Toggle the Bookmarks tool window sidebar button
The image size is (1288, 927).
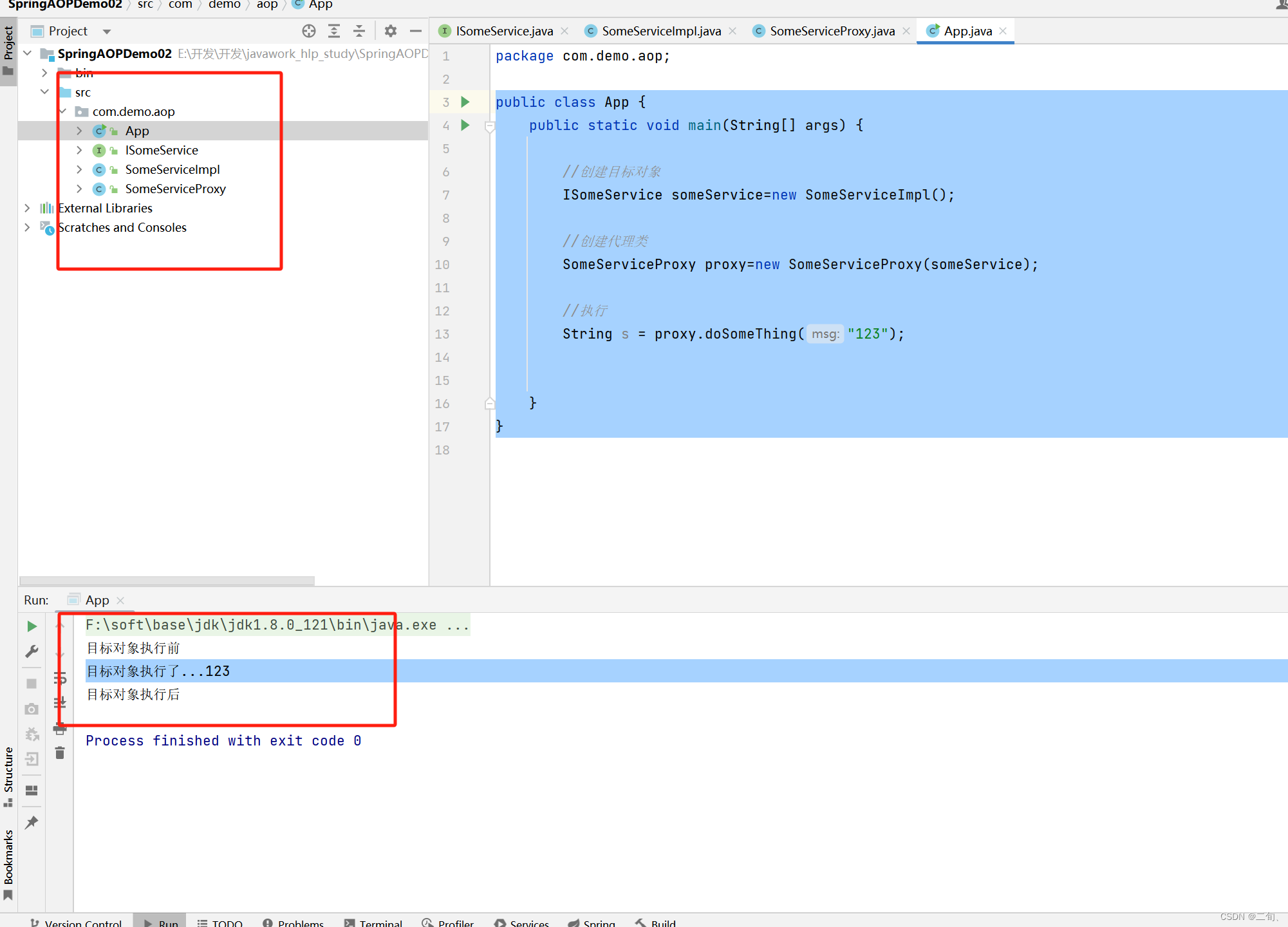(x=8, y=863)
